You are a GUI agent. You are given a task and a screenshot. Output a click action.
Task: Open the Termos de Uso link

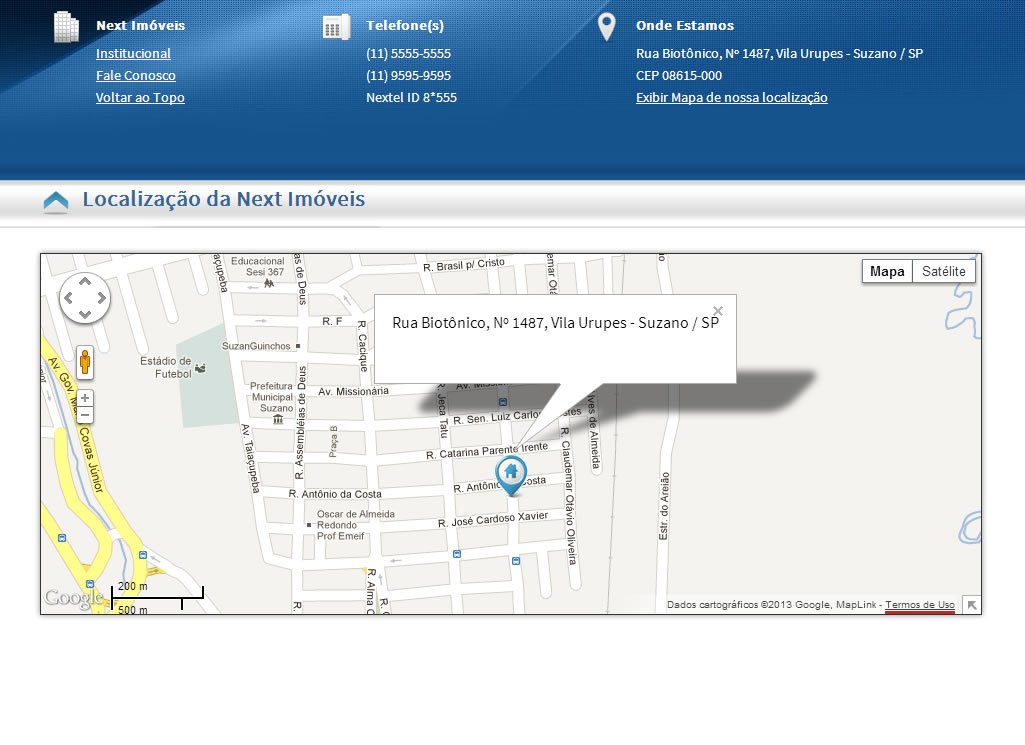[920, 605]
